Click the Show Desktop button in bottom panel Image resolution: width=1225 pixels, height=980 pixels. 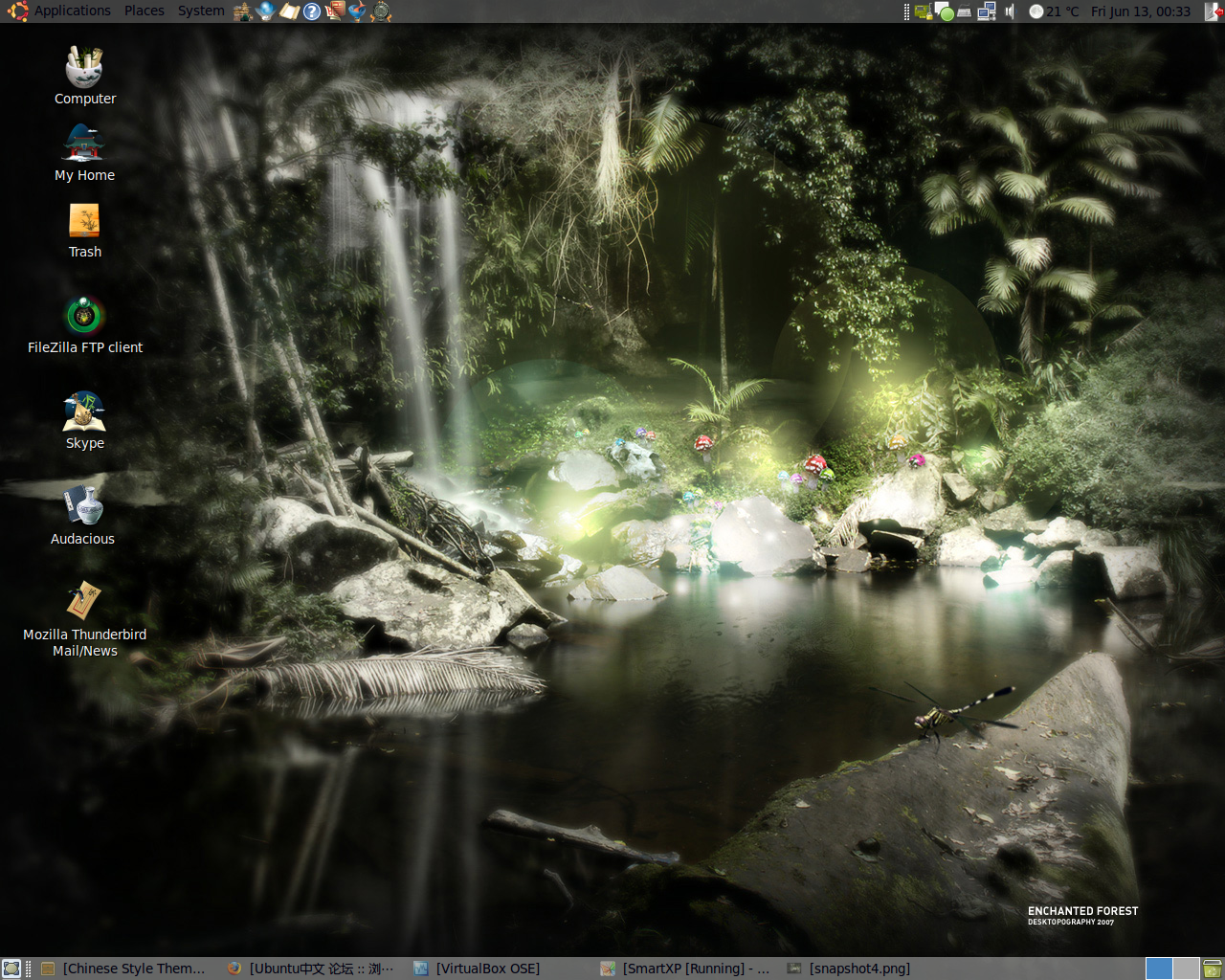(x=11, y=969)
